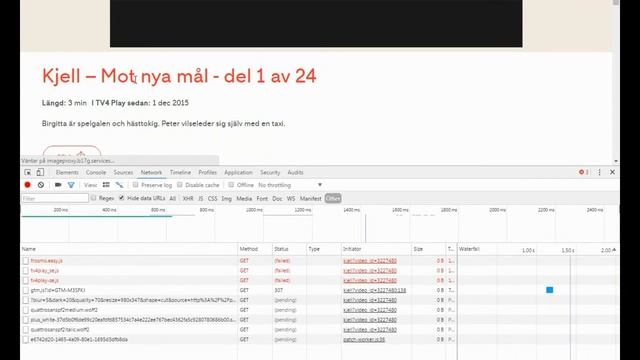Open the patch-worker.js:38 initiator link
Viewport: 640px width, 360px height.
[x=364, y=339]
